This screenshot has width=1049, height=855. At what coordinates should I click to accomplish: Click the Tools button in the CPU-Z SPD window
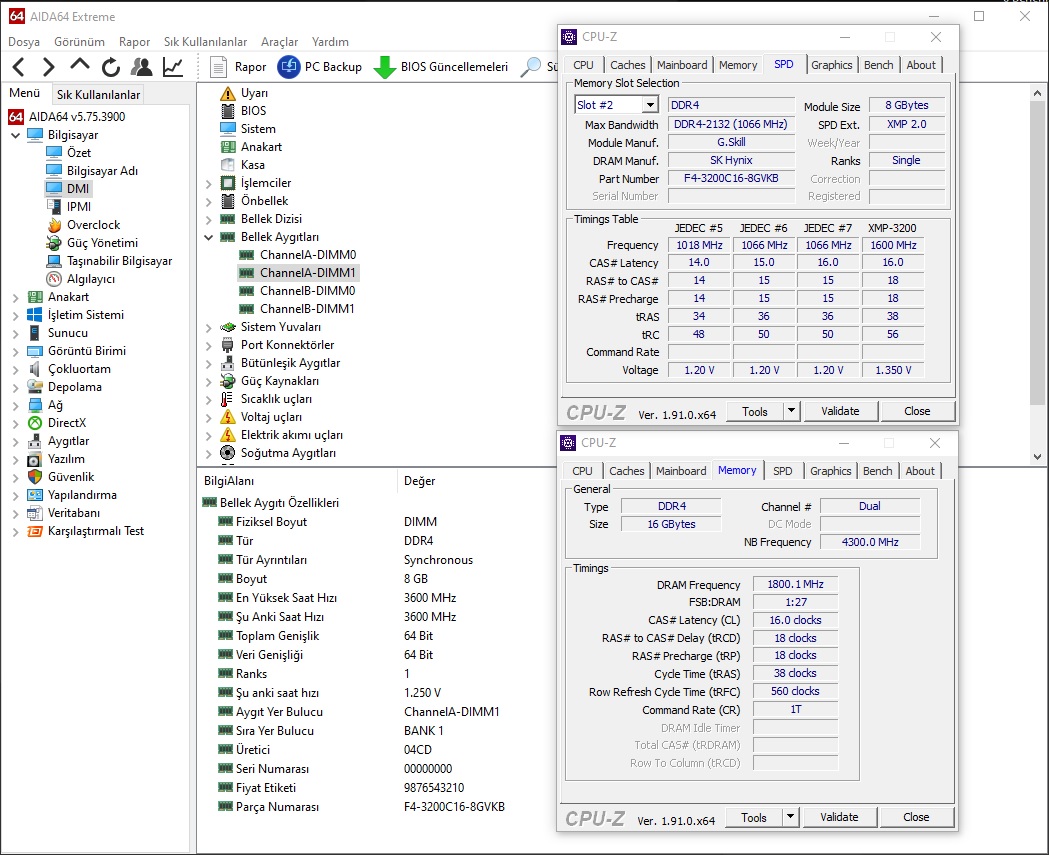[x=755, y=411]
